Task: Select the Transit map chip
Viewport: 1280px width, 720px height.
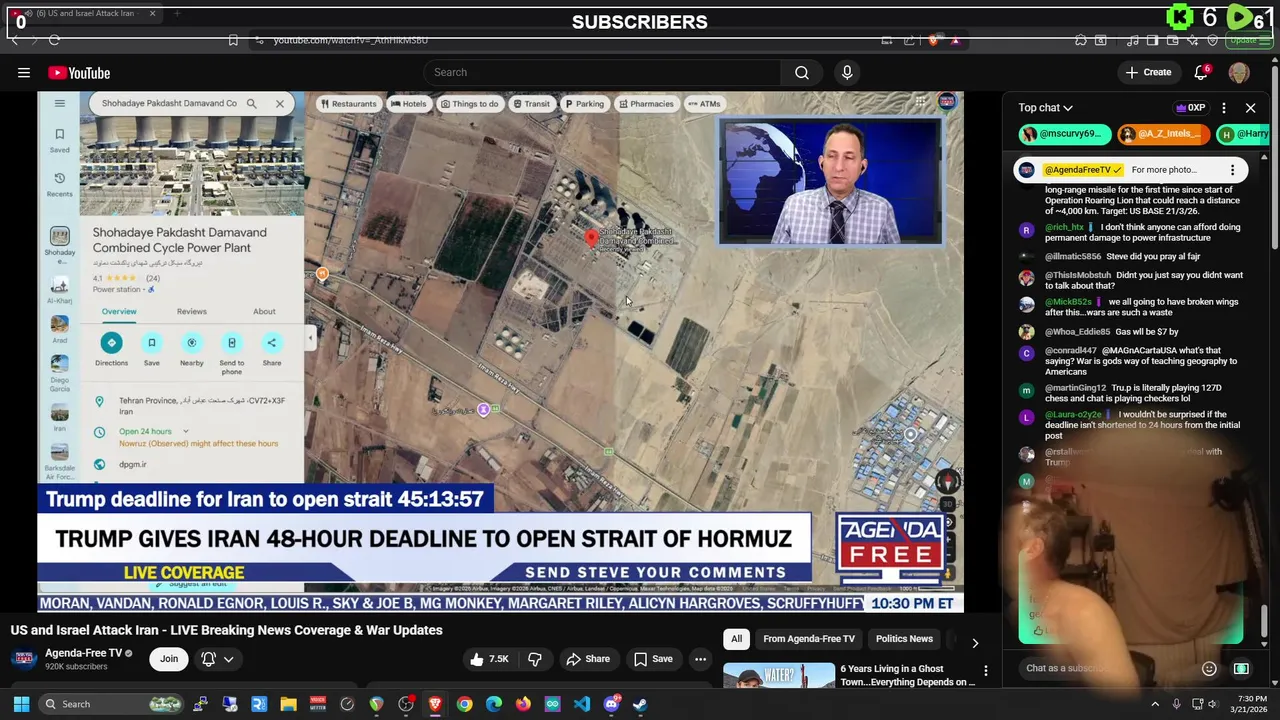Action: (x=531, y=104)
